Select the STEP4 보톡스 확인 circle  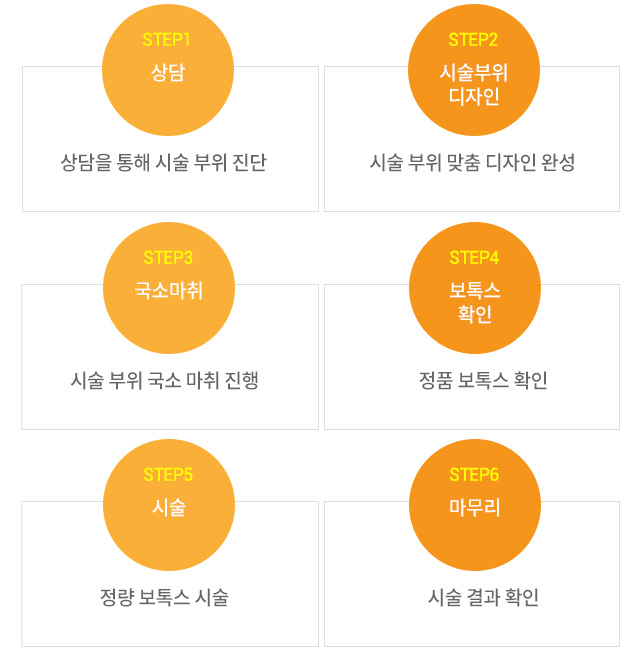[475, 288]
